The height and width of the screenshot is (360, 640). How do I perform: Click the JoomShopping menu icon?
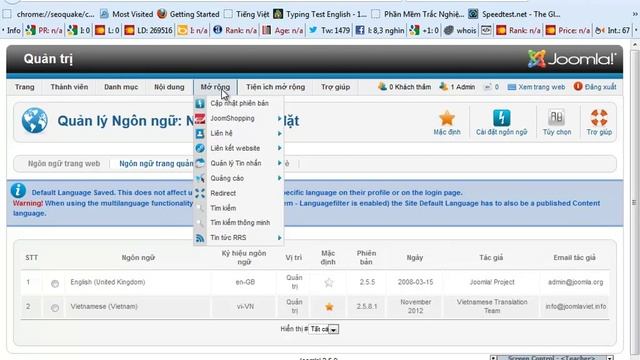(200, 118)
